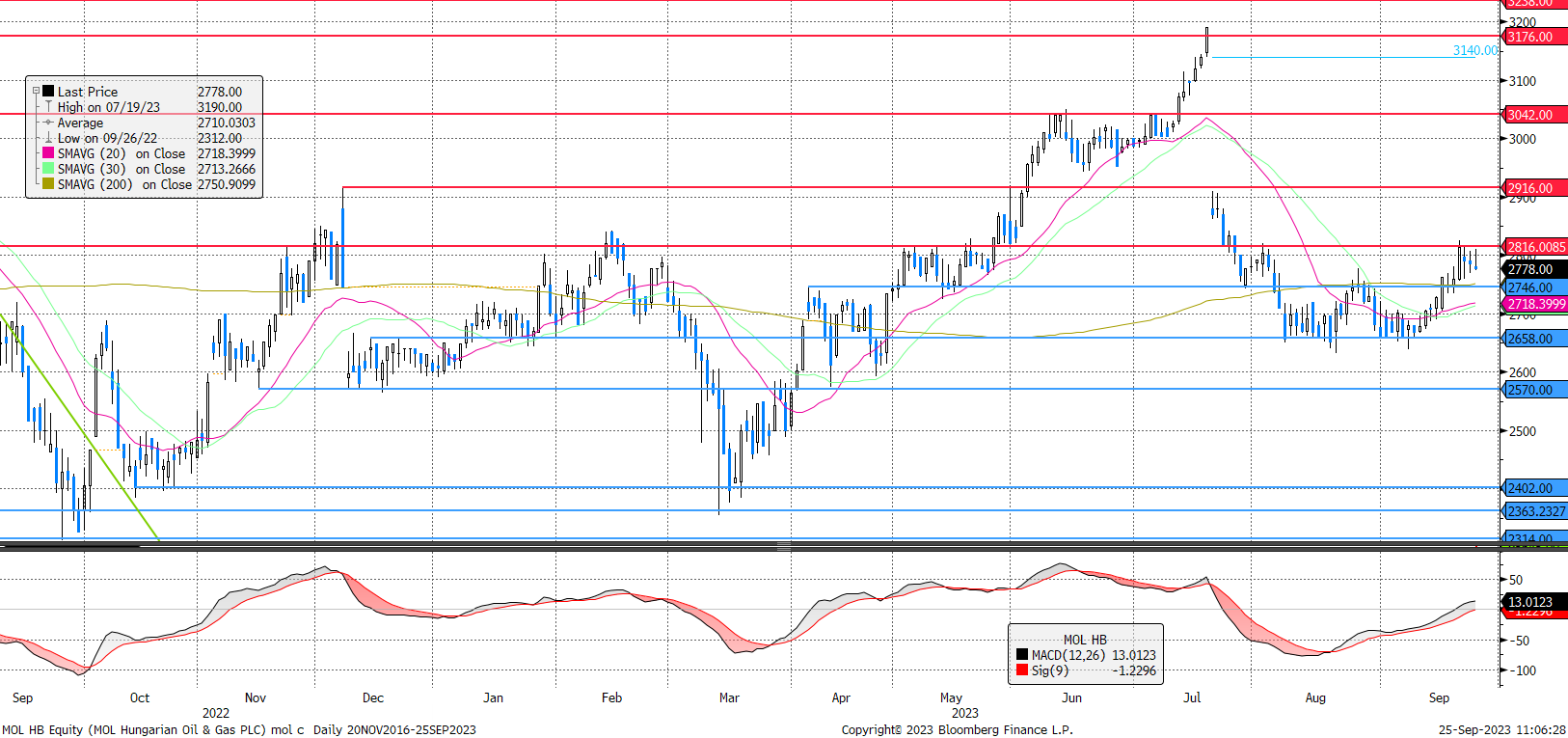Click the 2916.00 red level label
Viewport: 1568px width, 738px height.
coord(1535,188)
